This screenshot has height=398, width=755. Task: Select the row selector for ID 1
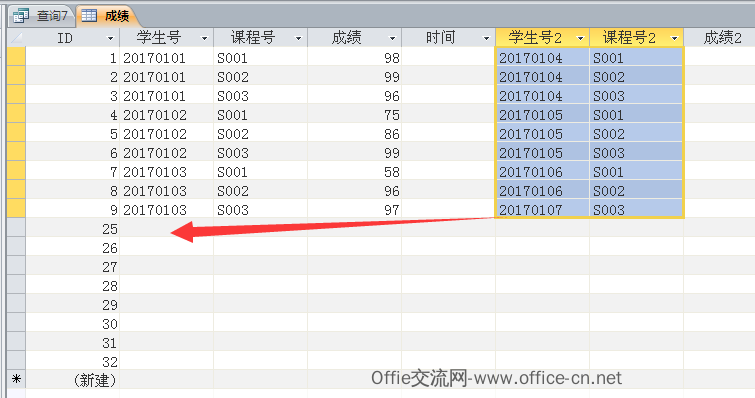[16, 57]
